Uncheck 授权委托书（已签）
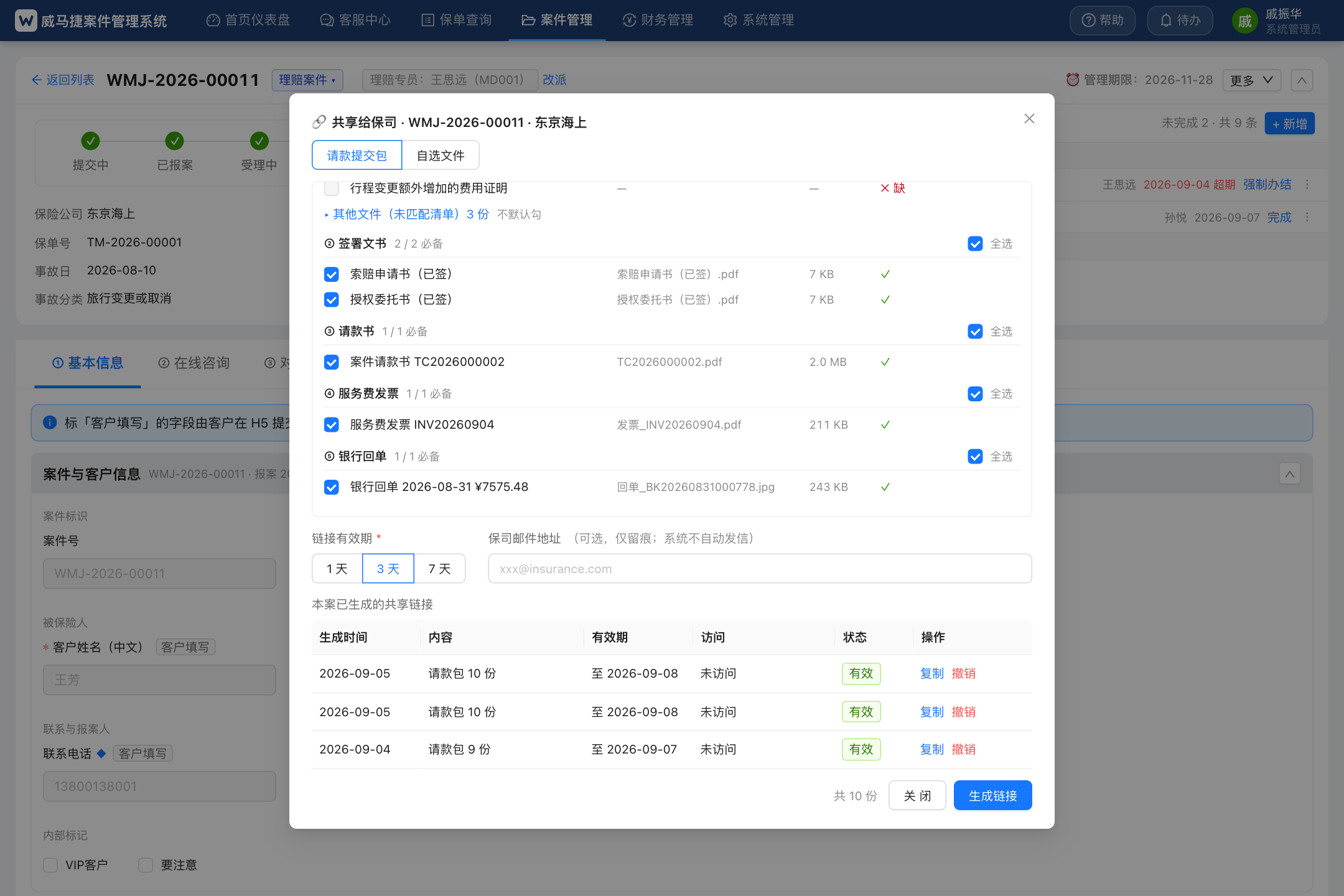Image resolution: width=1344 pixels, height=896 pixels. (x=332, y=300)
